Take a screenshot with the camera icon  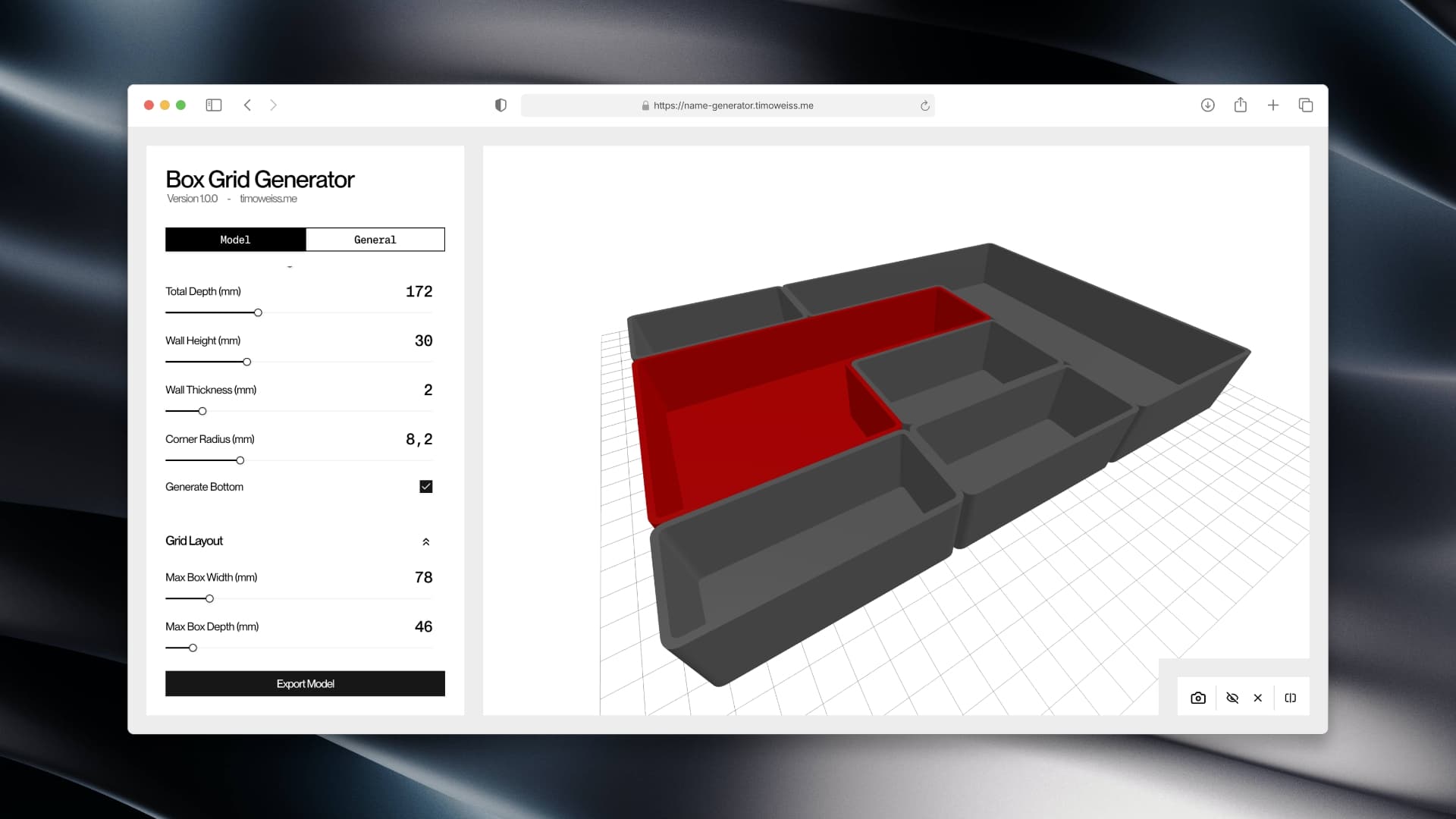[x=1198, y=697]
